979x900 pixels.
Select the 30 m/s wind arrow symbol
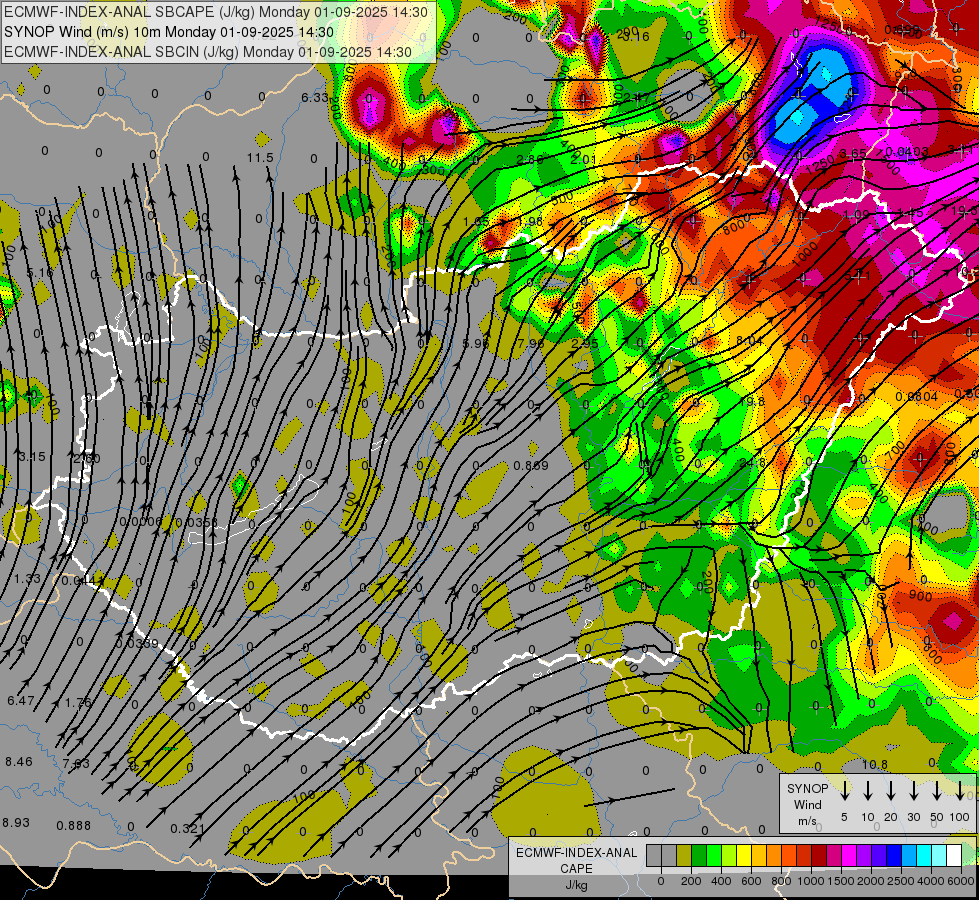[914, 790]
